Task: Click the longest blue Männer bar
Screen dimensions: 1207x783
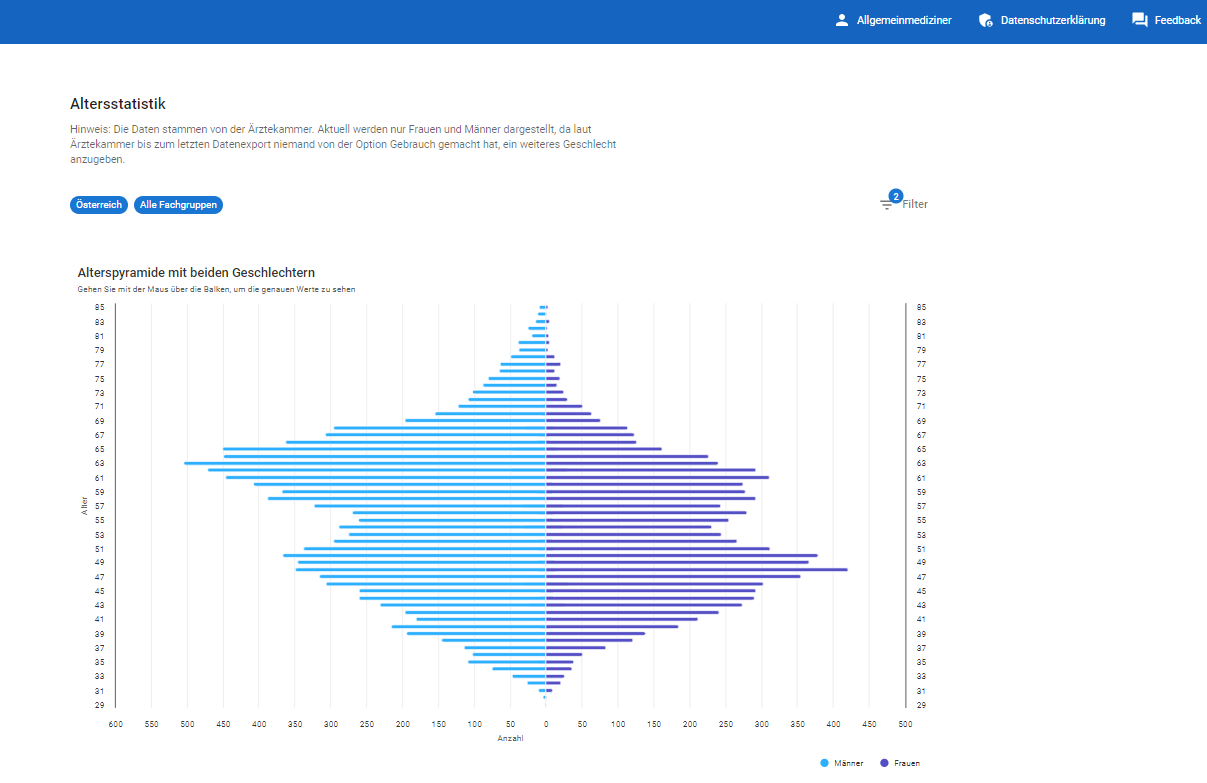Action: click(x=365, y=463)
